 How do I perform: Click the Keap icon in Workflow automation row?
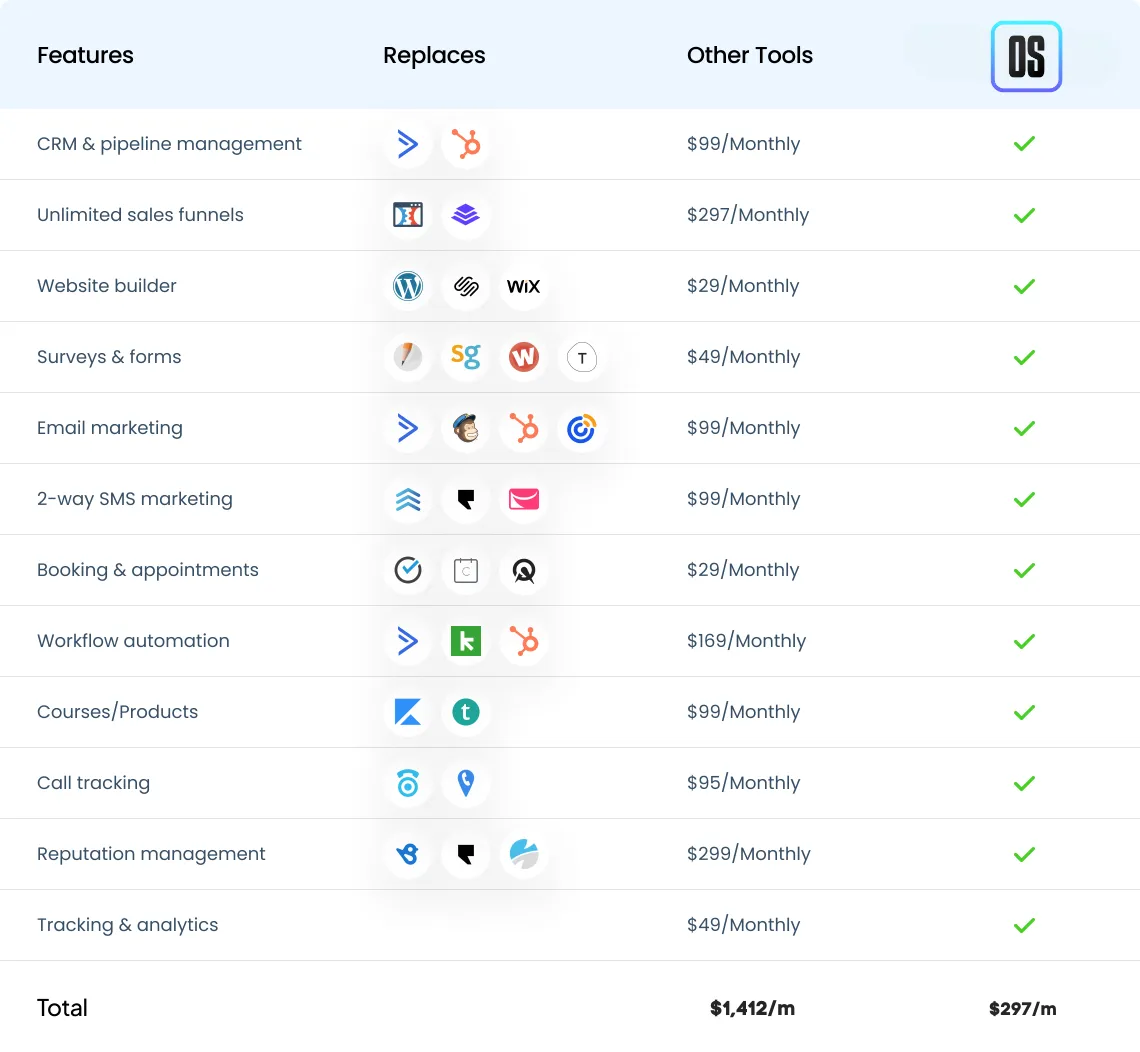coord(465,641)
